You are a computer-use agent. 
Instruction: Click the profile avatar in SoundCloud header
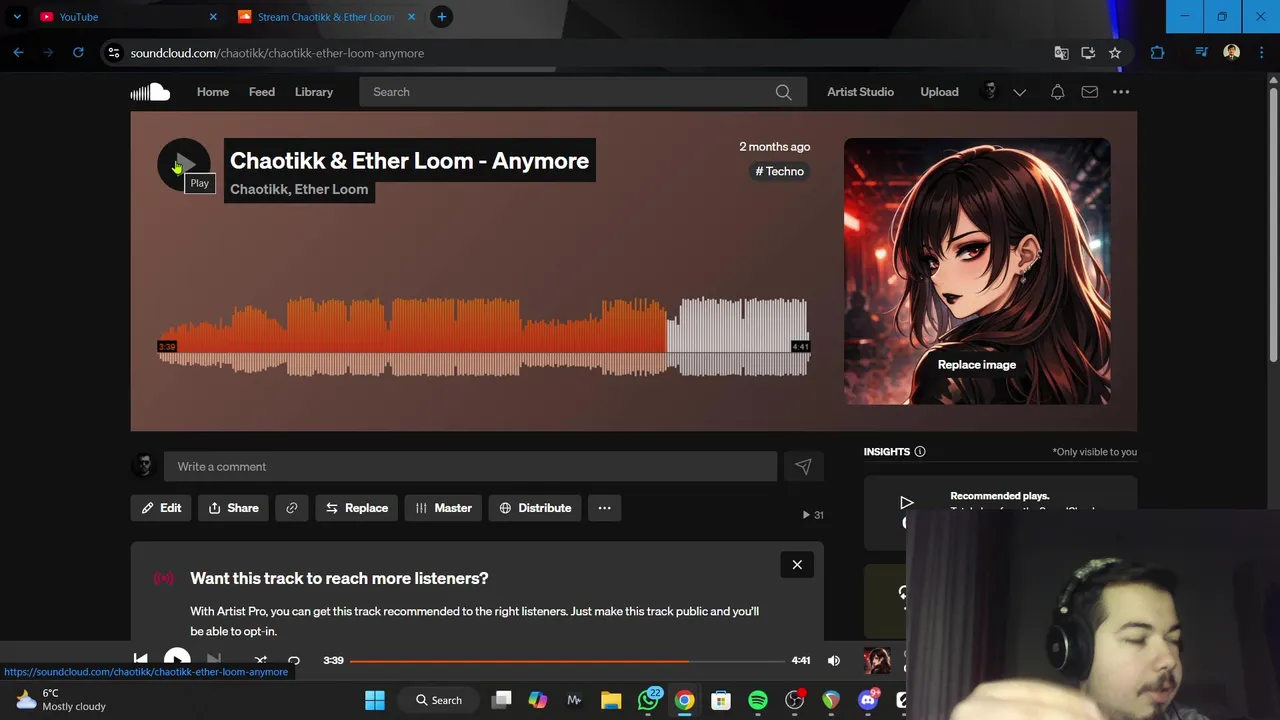click(990, 92)
